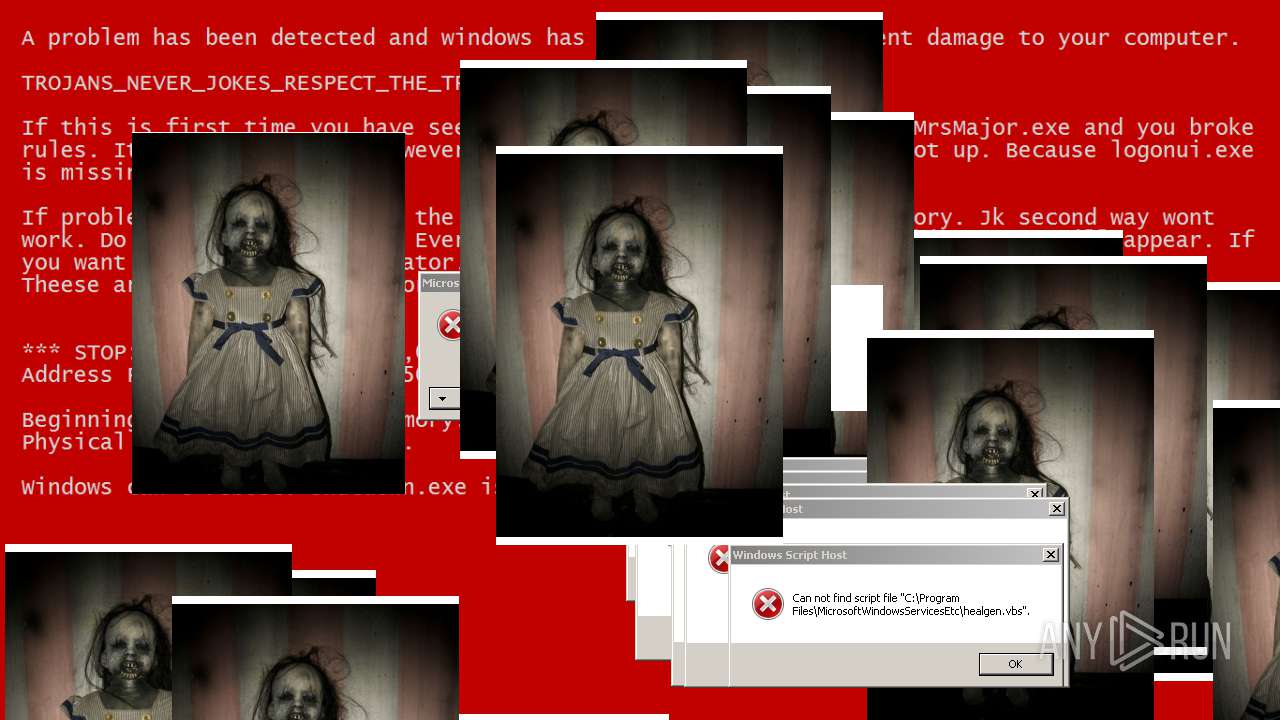
Task: Click the partly hidden error icon behind front dialog
Action: click(718, 558)
